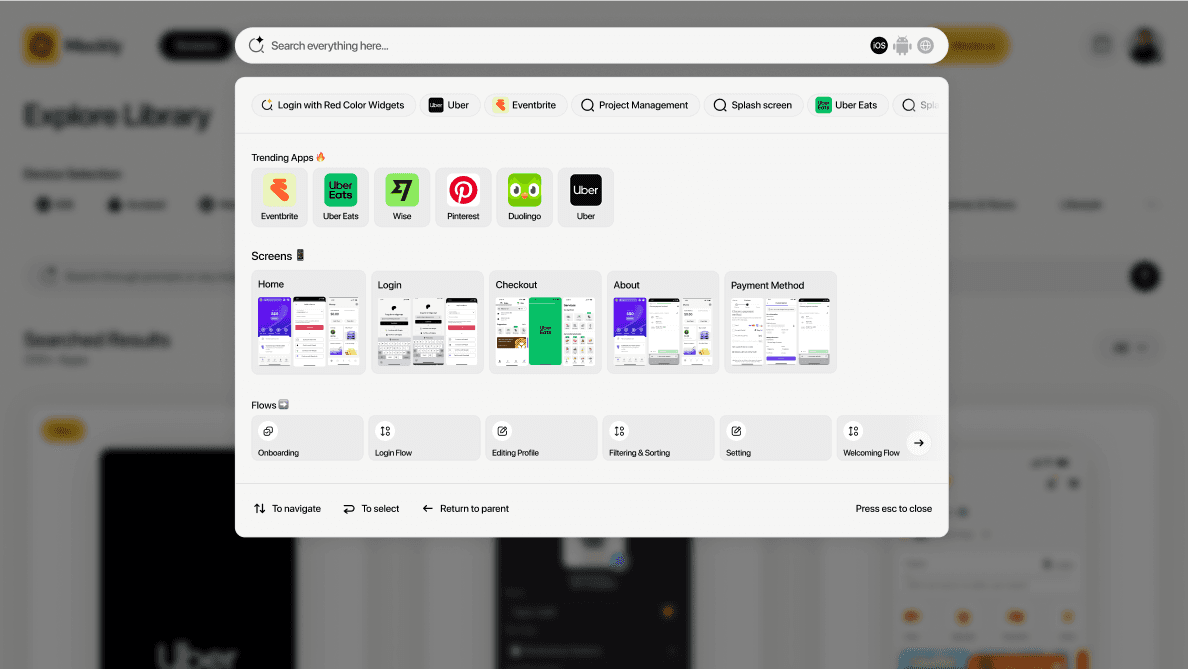Click the iOS platform filter icon
The image size is (1188, 669).
[878, 45]
